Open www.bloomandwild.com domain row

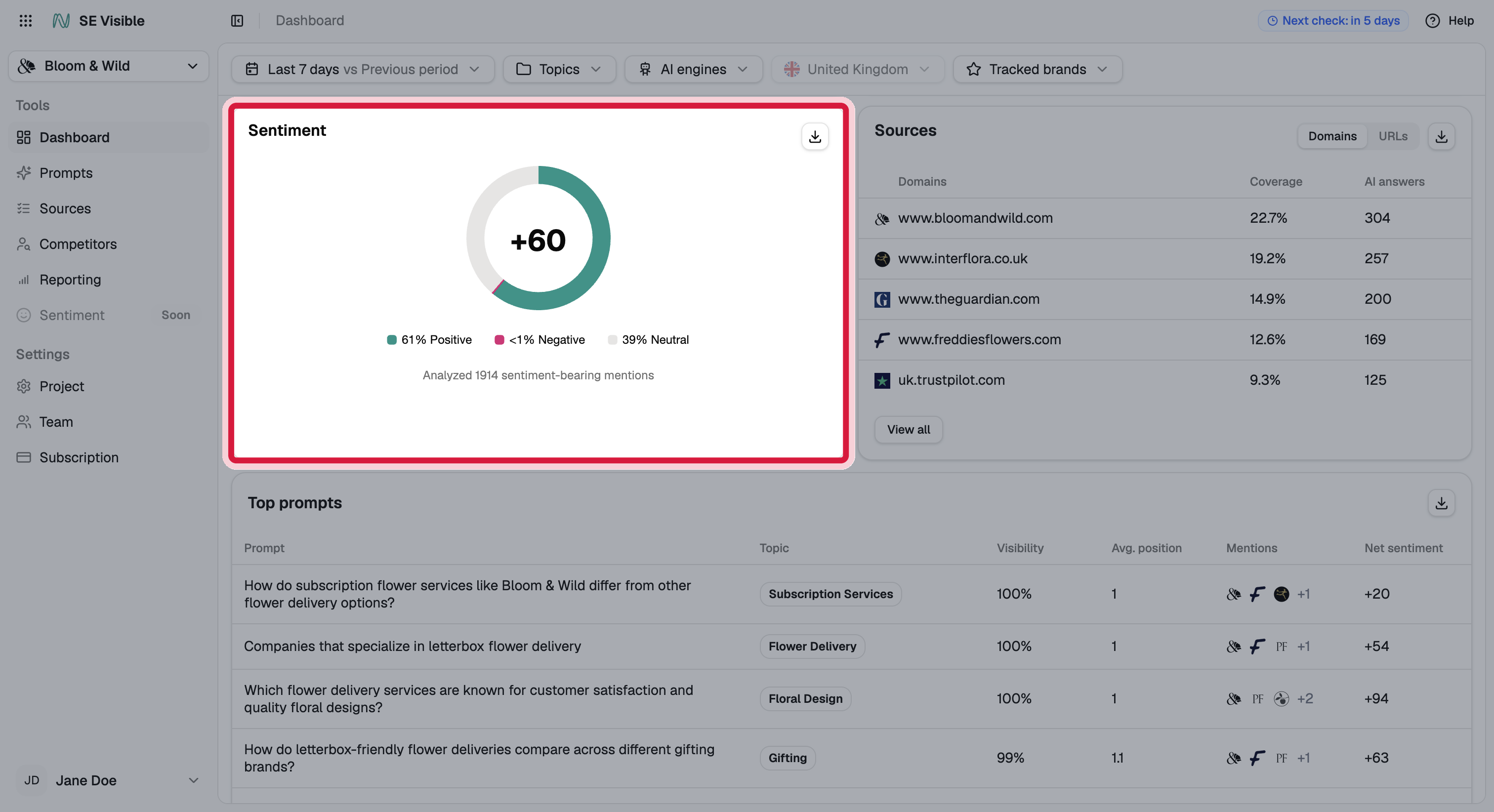(x=1164, y=218)
